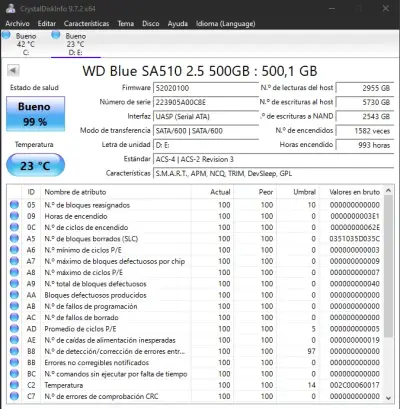Click the scrollbar down arrow in attribute list
The height and width of the screenshot is (409, 400).
[388, 398]
